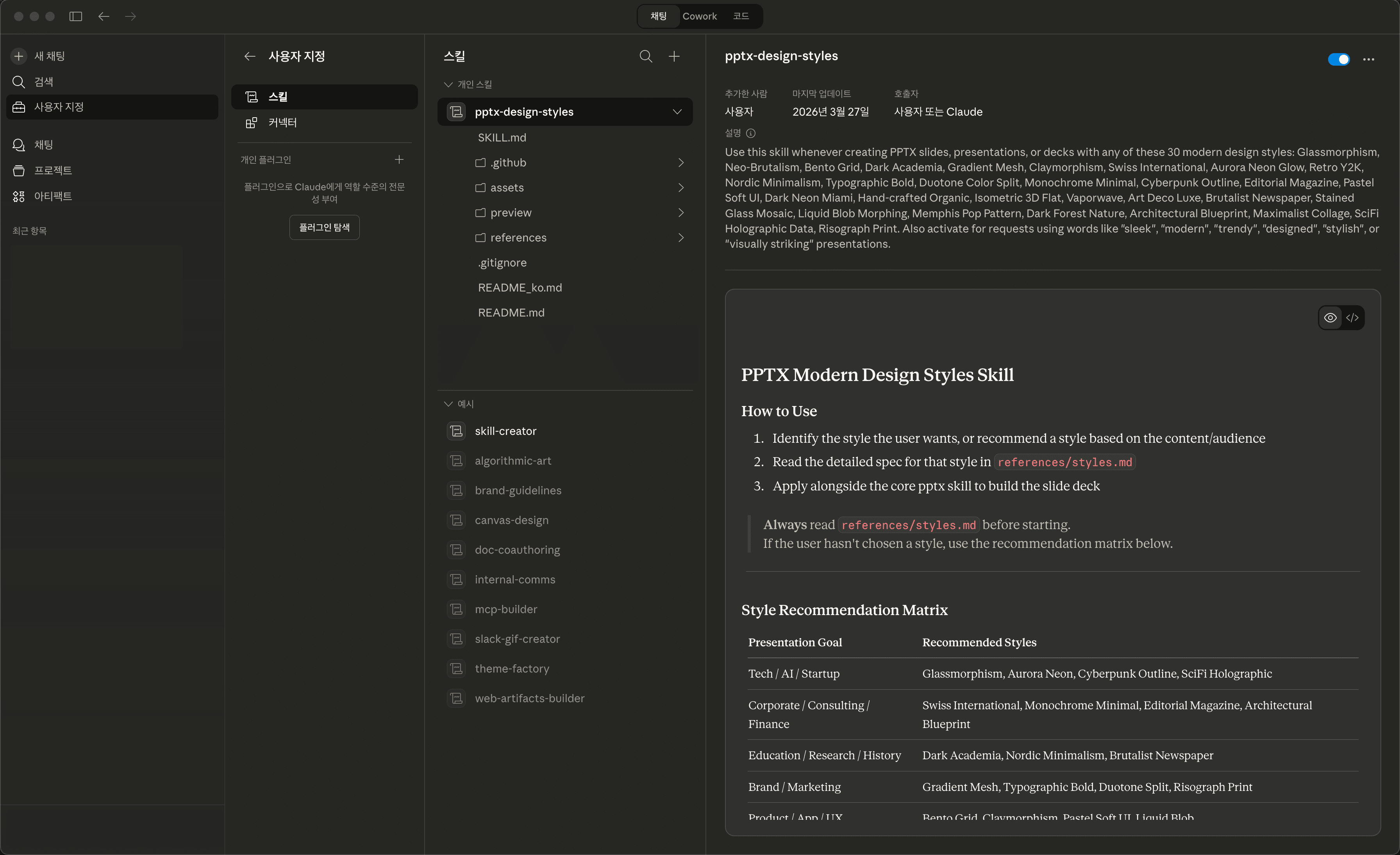Viewport: 1400px width, 855px height.
Task: Toggle the sidebar panel icon
Action: pyautogui.click(x=75, y=16)
